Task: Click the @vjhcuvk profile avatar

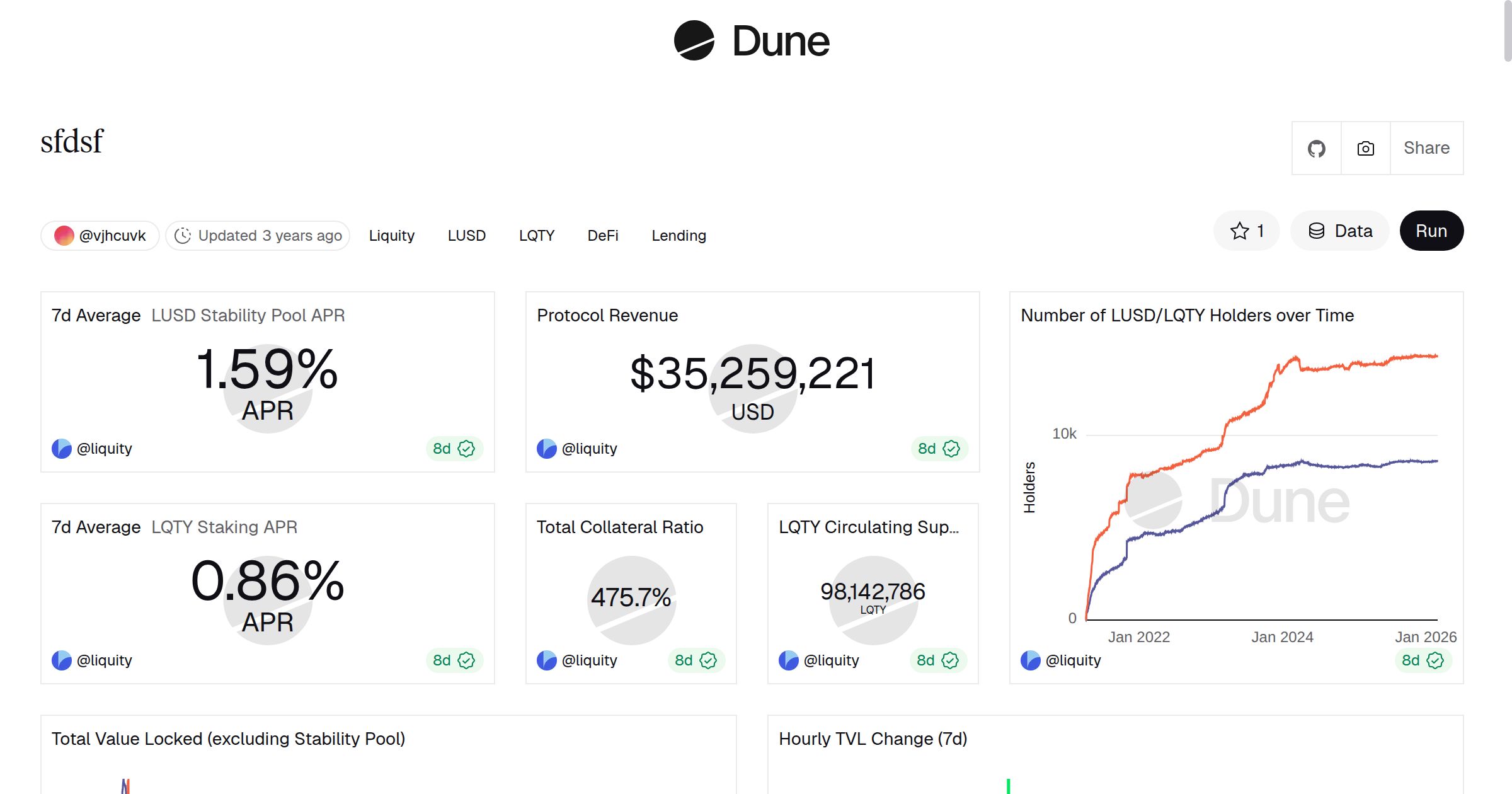Action: pos(63,235)
